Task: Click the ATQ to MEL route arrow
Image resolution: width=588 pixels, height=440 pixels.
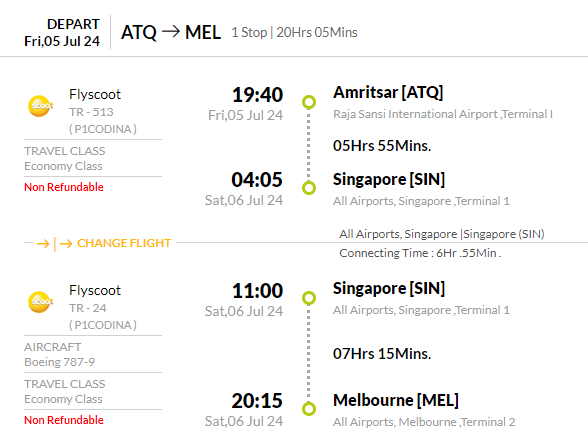Action: [171, 32]
